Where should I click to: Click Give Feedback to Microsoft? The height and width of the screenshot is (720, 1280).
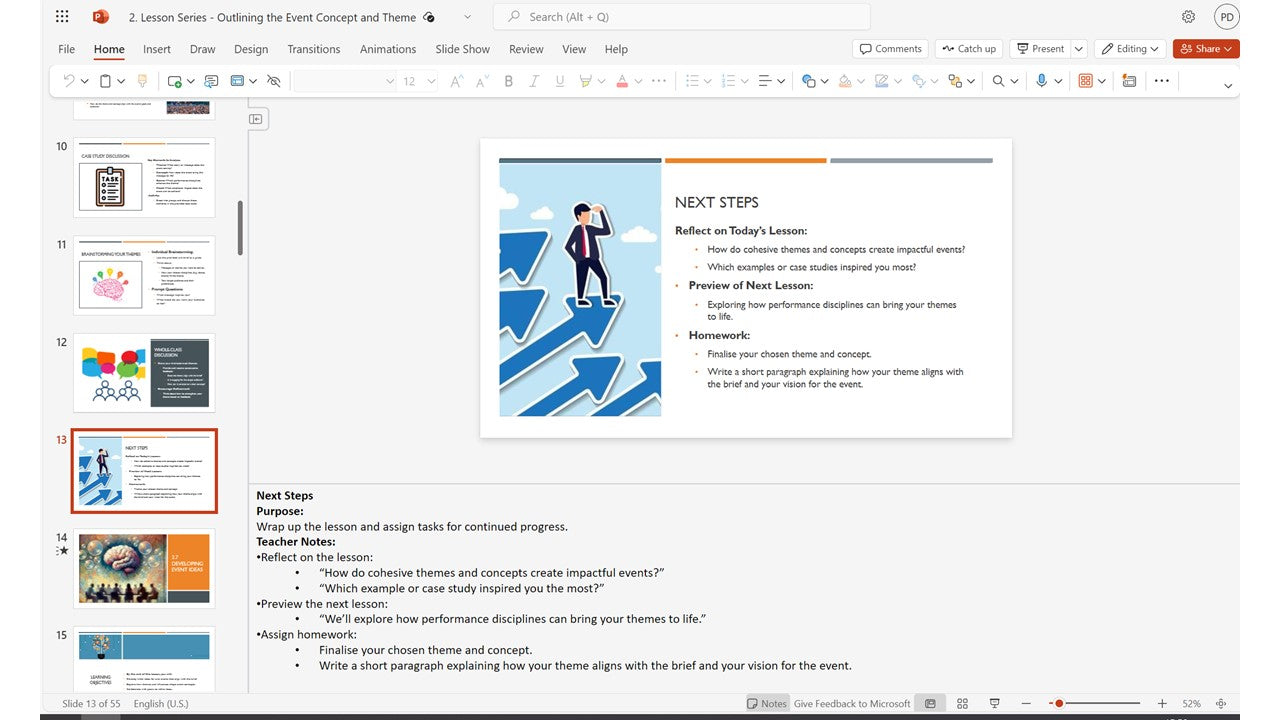(852, 704)
